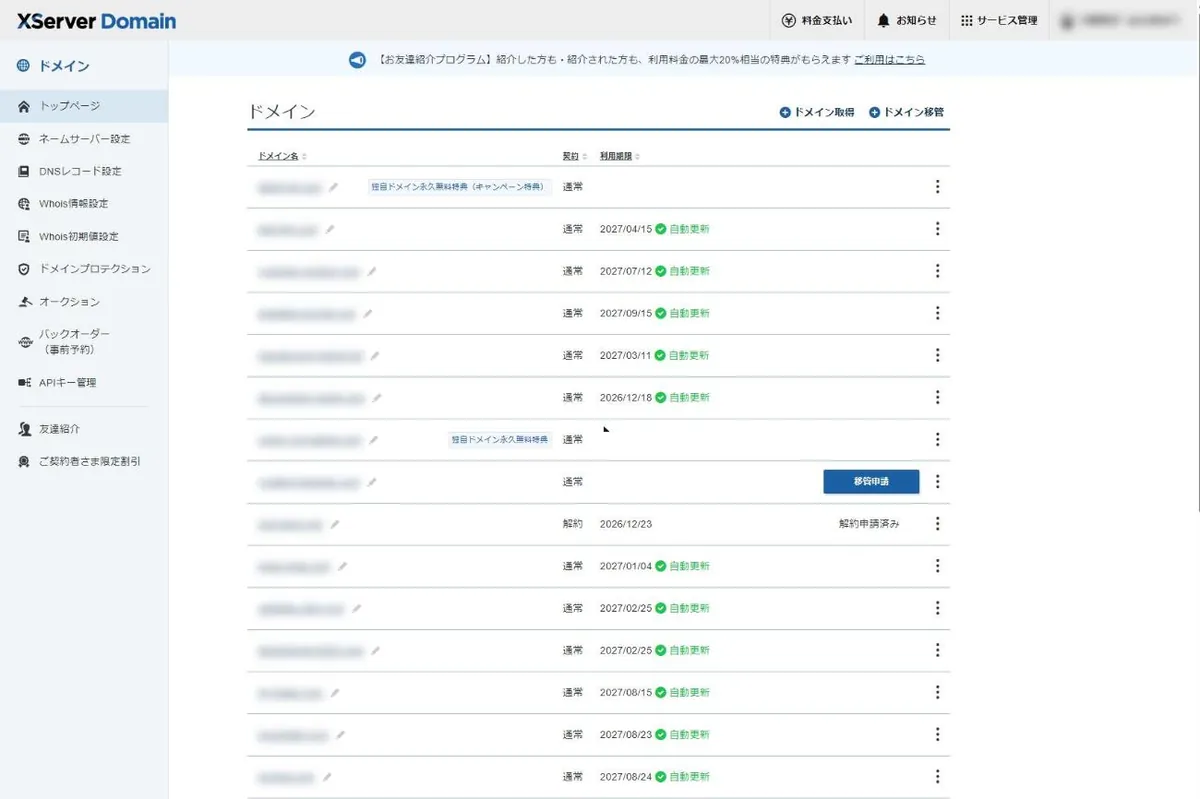
Task: Click the 解約申請済み status text
Action: (x=869, y=524)
